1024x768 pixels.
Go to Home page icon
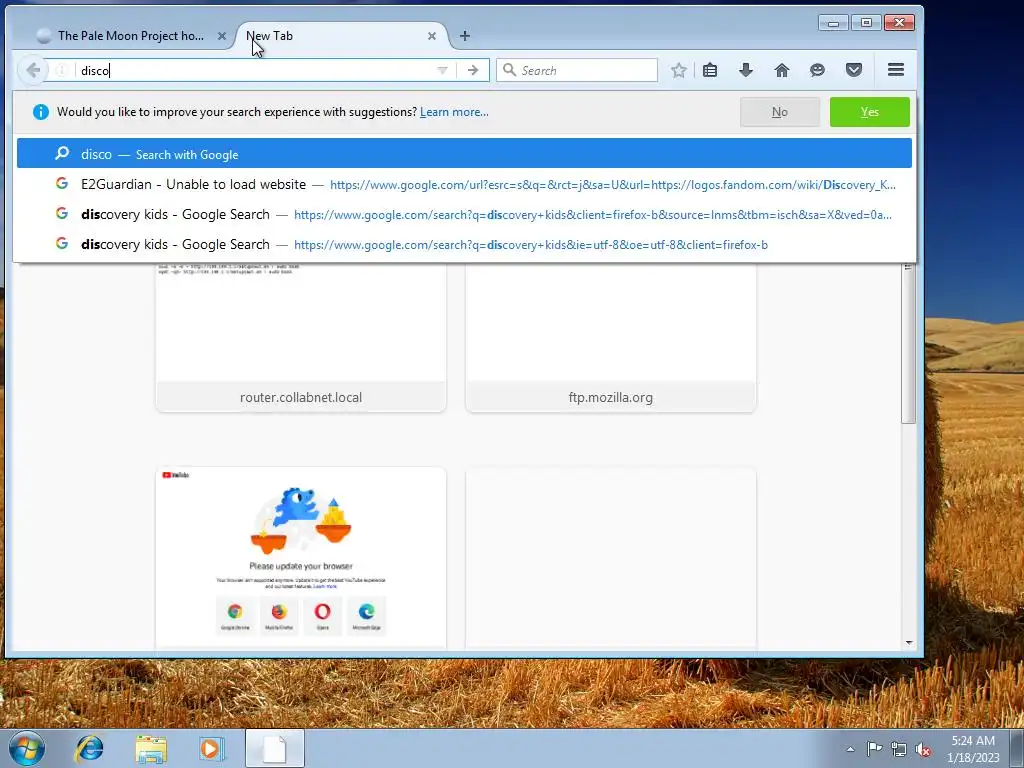[782, 70]
